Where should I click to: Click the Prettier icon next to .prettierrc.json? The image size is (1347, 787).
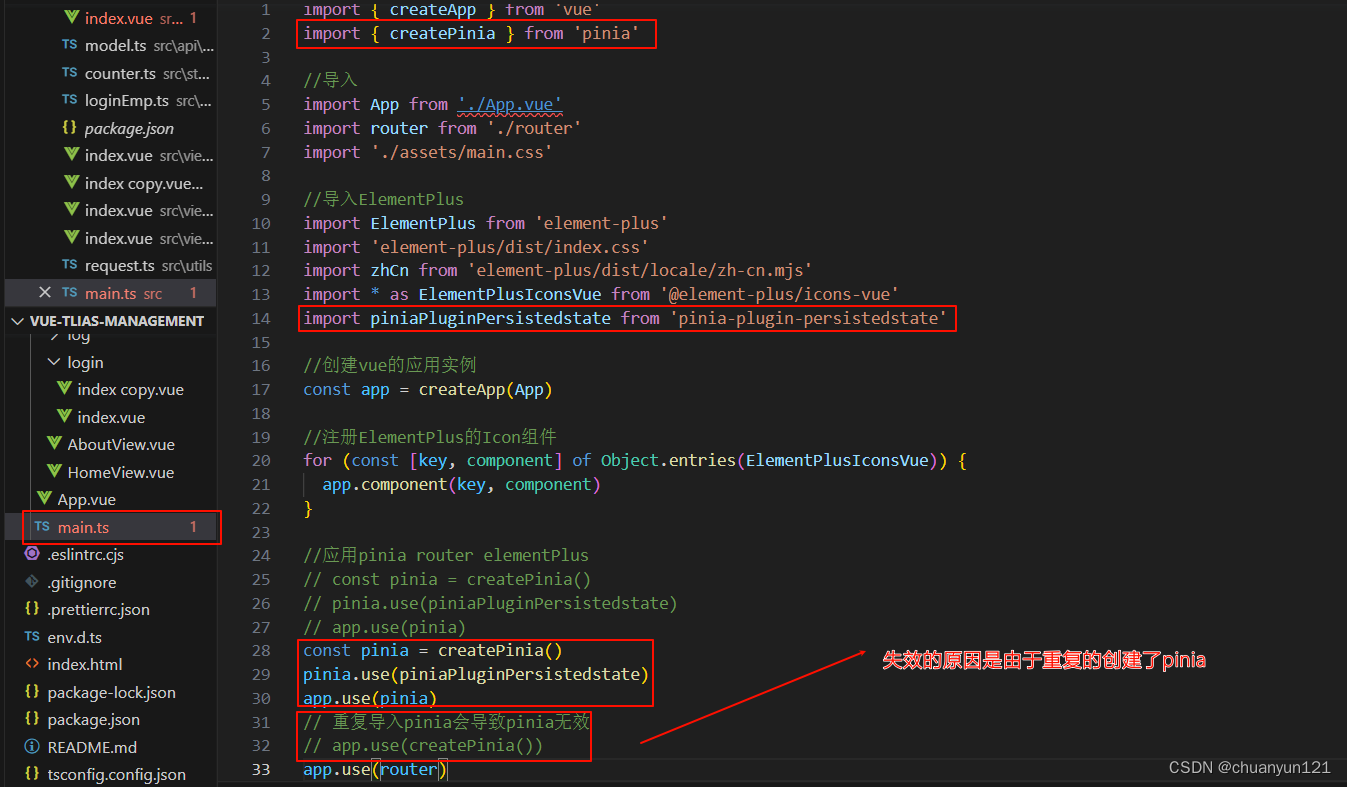coord(31,609)
